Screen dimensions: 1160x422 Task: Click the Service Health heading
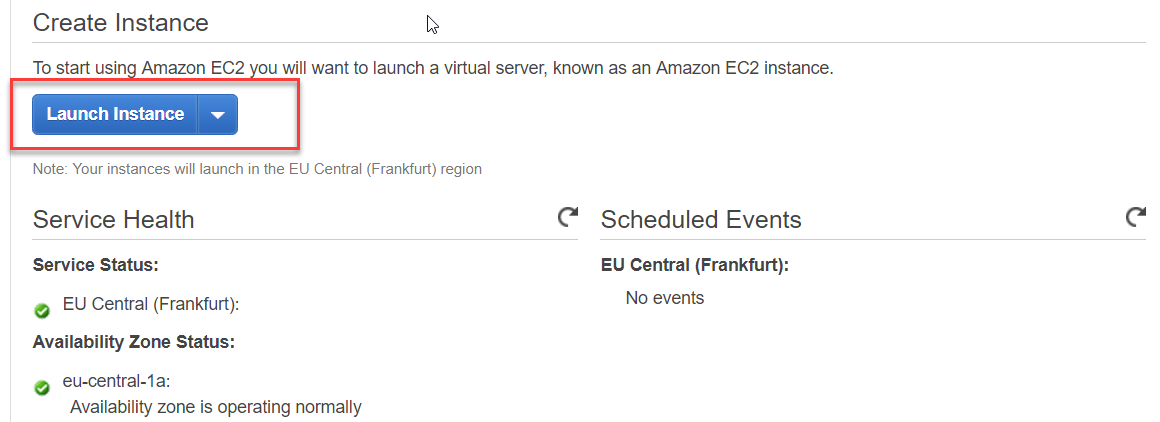113,220
